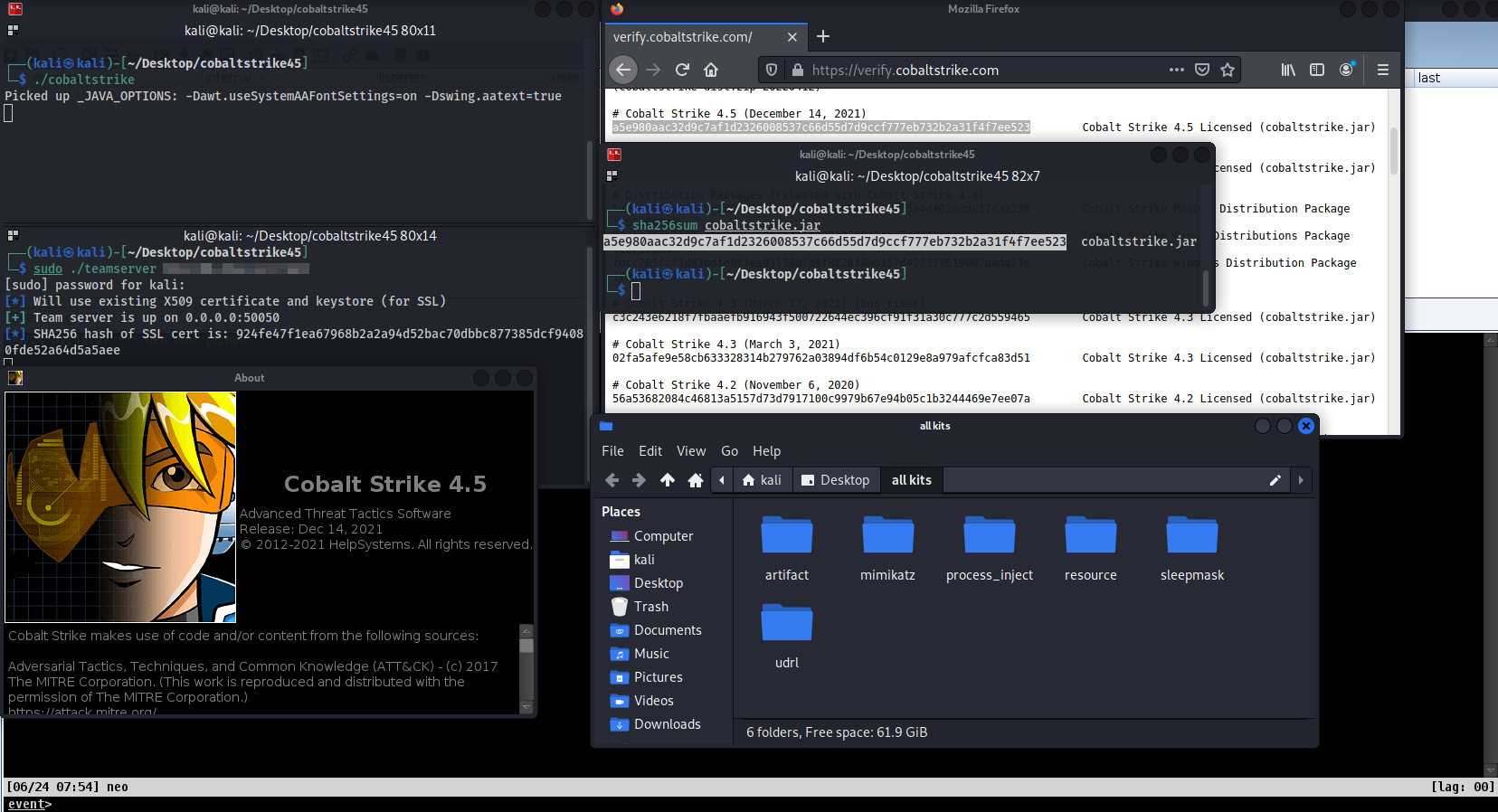Select the resource folder

tap(1091, 548)
